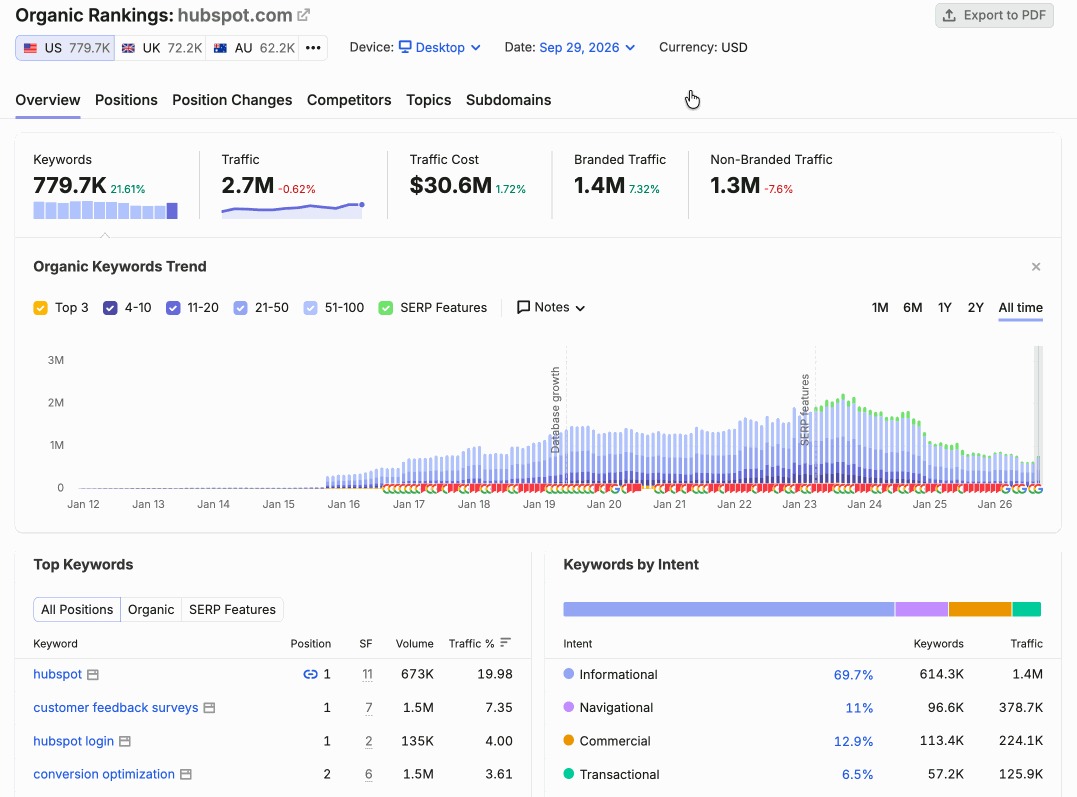
Task: Close the Organic Keywords Trend panel
Action: pyautogui.click(x=1036, y=267)
